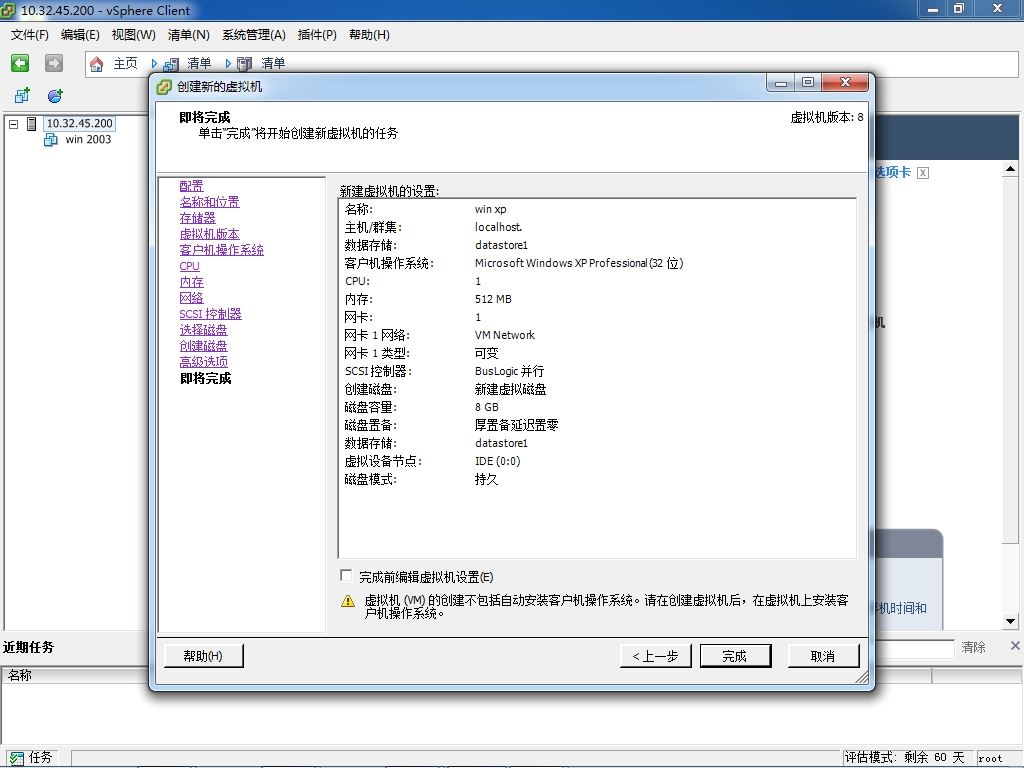
Task: Open the File (文件) menu
Action: point(29,35)
